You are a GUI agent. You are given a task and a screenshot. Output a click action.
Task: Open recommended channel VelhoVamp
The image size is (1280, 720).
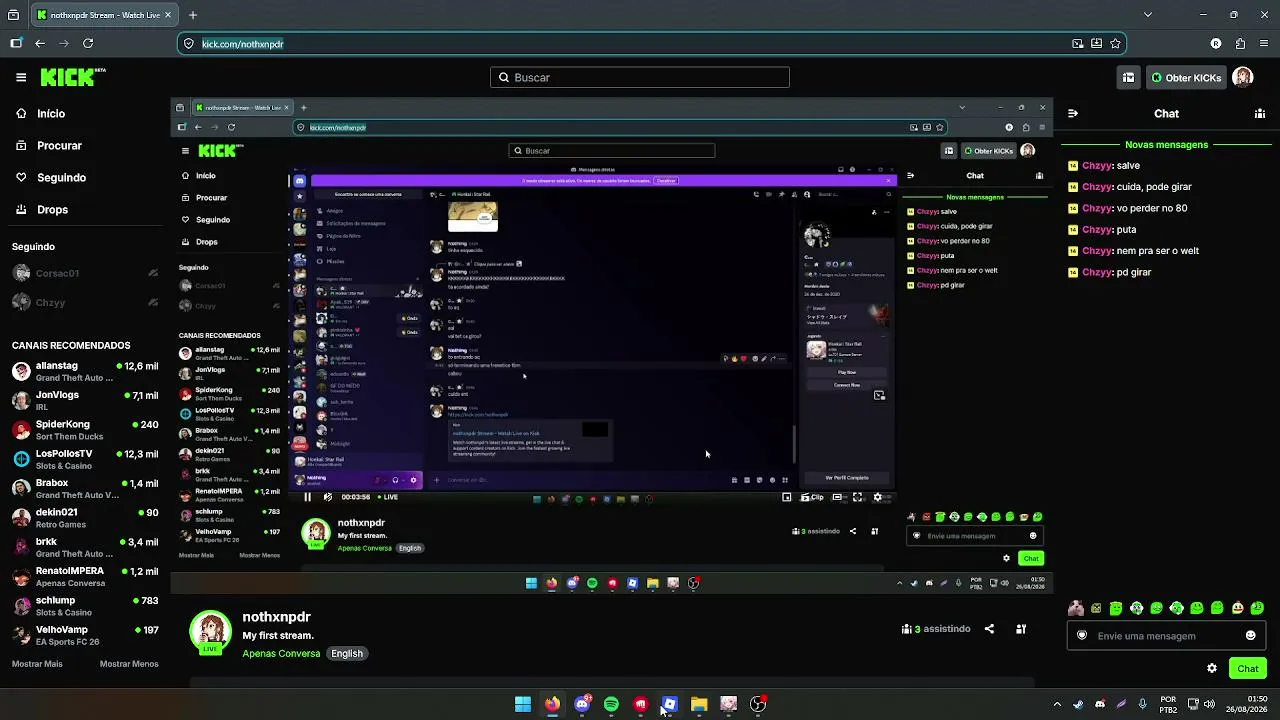(85, 635)
